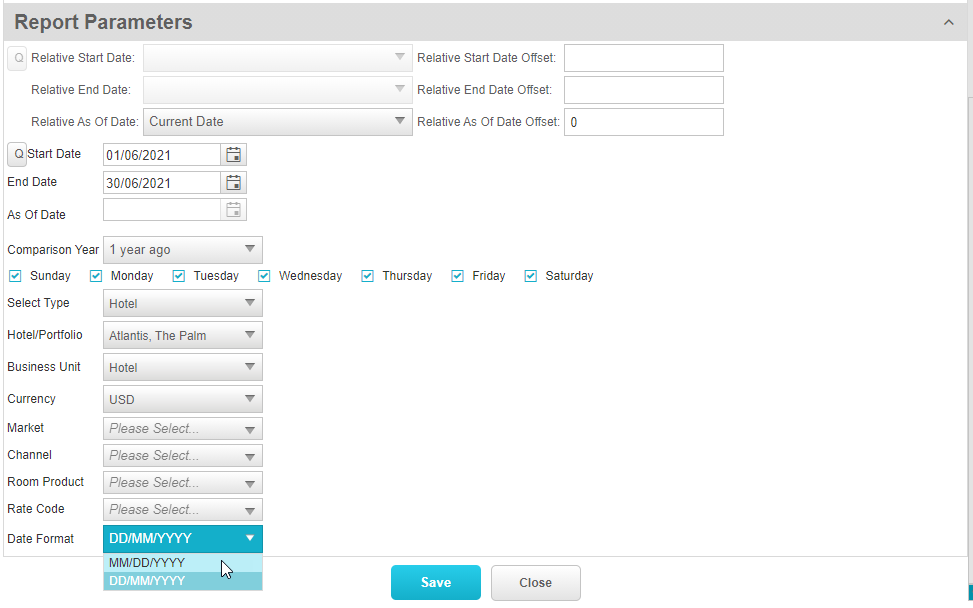Click the As Of Date text field
Screen dimensions: 973x608
[x=162, y=210]
